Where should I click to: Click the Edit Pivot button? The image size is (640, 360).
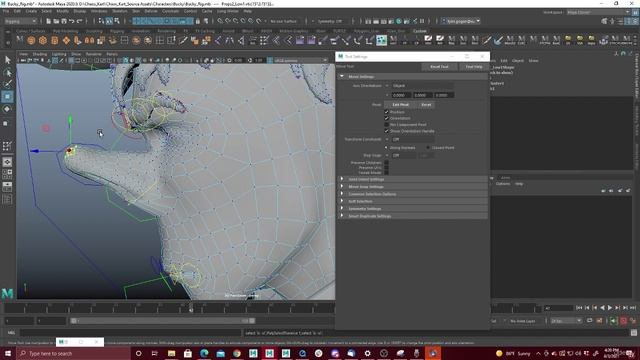click(x=400, y=104)
